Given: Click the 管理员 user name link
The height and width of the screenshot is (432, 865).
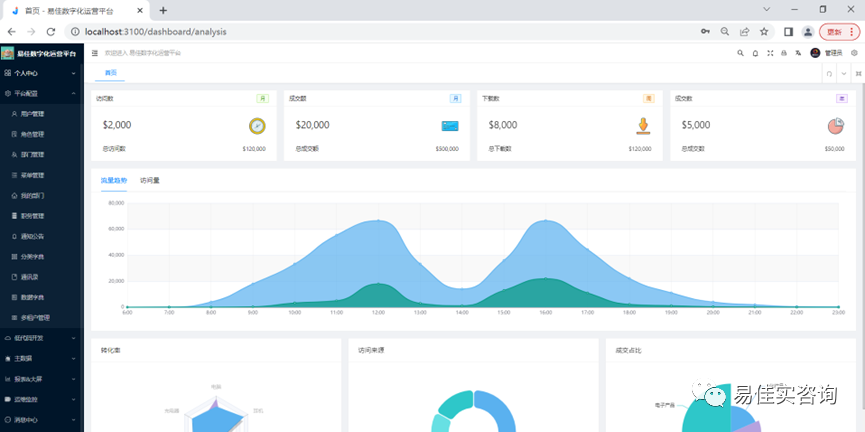Looking at the screenshot, I should click(x=834, y=53).
